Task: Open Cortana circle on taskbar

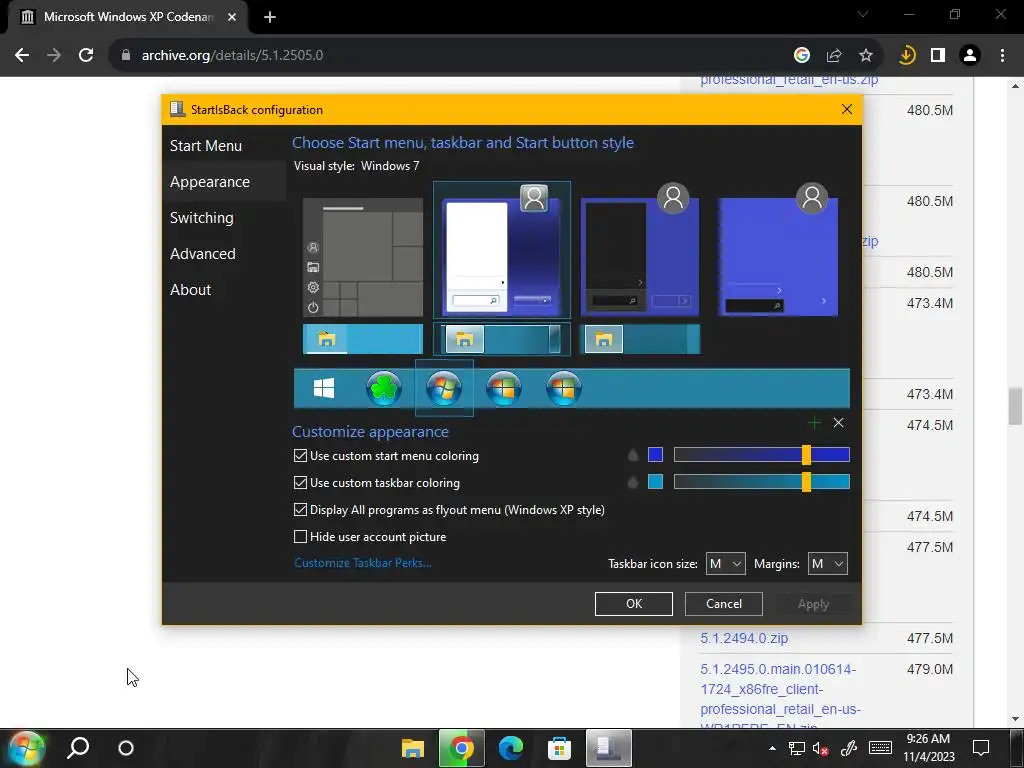Action: pos(126,748)
